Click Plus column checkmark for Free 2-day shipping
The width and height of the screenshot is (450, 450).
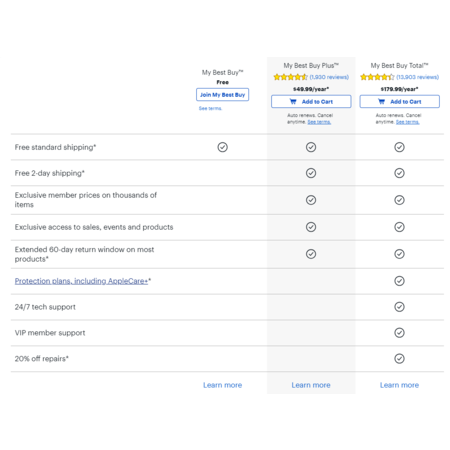(x=311, y=173)
